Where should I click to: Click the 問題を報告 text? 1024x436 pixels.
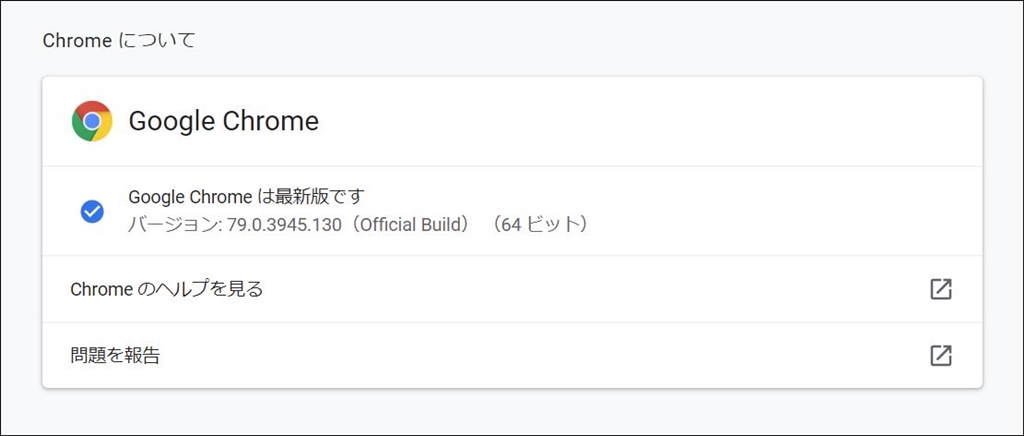tap(115, 355)
